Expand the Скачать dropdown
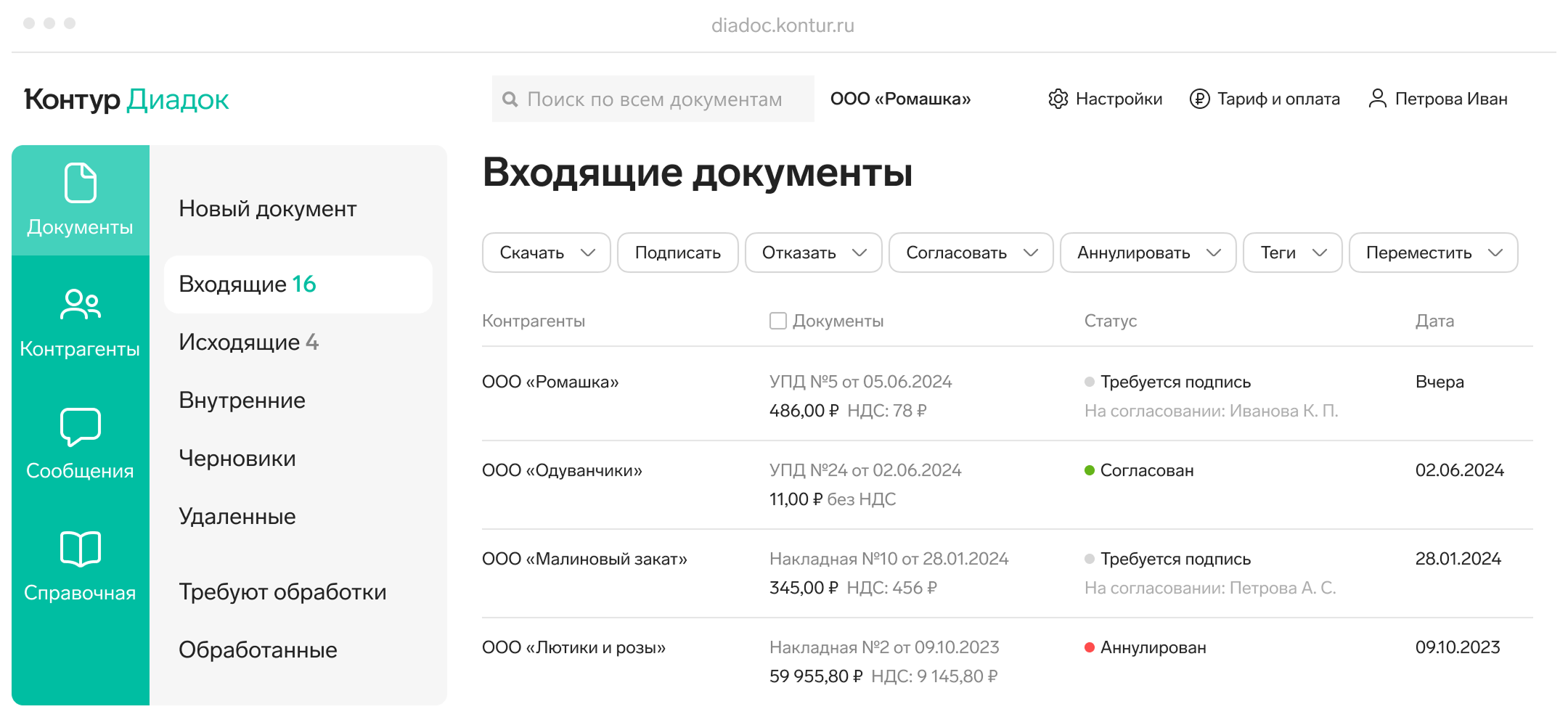Viewport: 1568px width, 717px height. (x=546, y=253)
